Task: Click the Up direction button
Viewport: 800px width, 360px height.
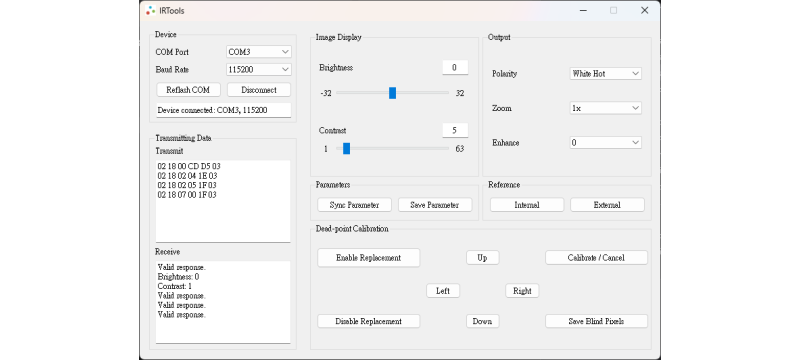Action: [x=482, y=258]
